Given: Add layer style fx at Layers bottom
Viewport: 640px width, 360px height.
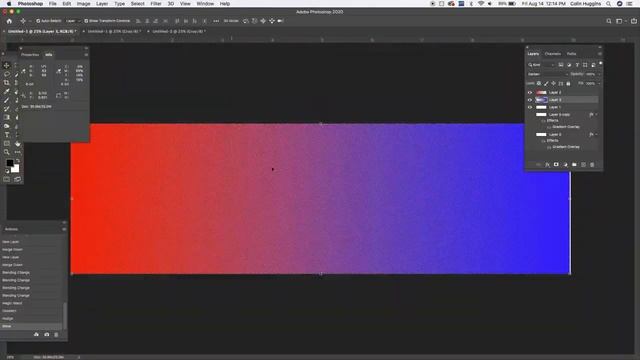Looking at the screenshot, I should click(547, 164).
